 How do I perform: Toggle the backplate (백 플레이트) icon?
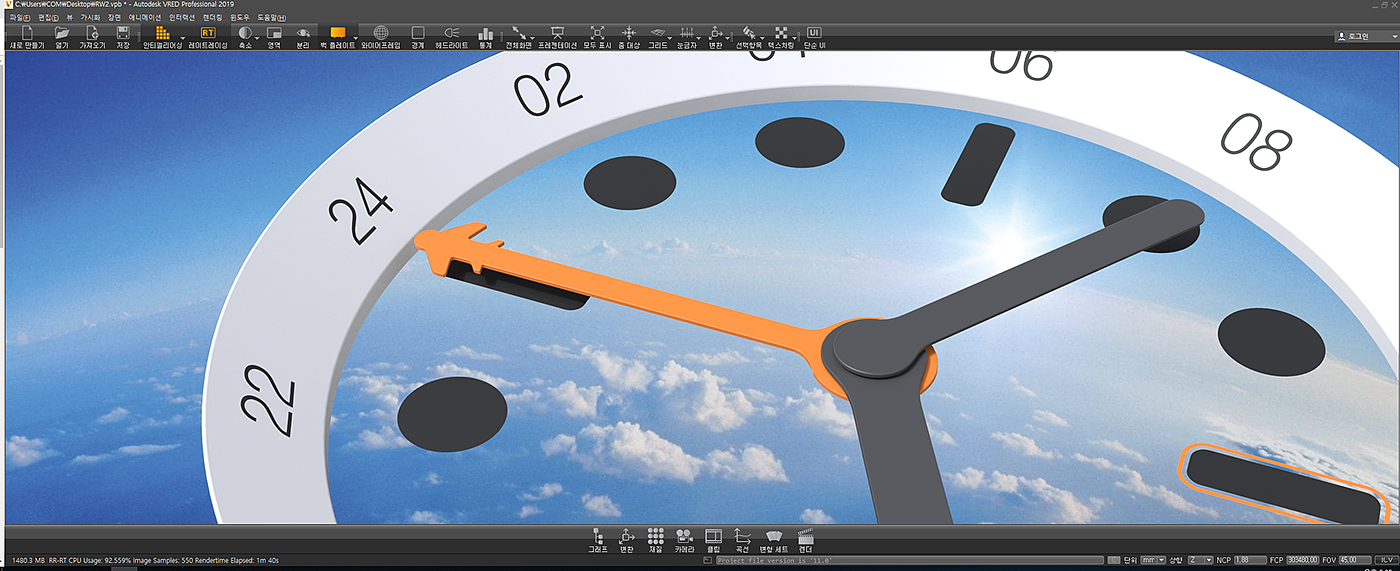[337, 33]
